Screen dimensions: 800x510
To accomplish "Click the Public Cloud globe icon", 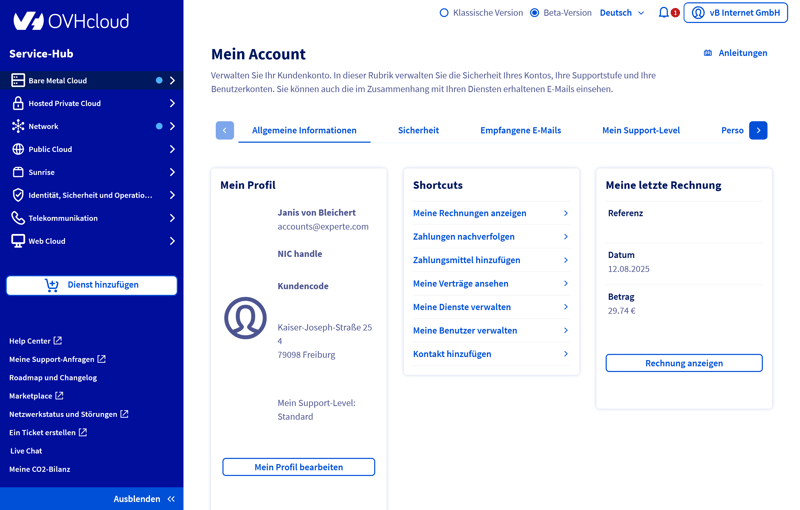I will [x=18, y=149].
